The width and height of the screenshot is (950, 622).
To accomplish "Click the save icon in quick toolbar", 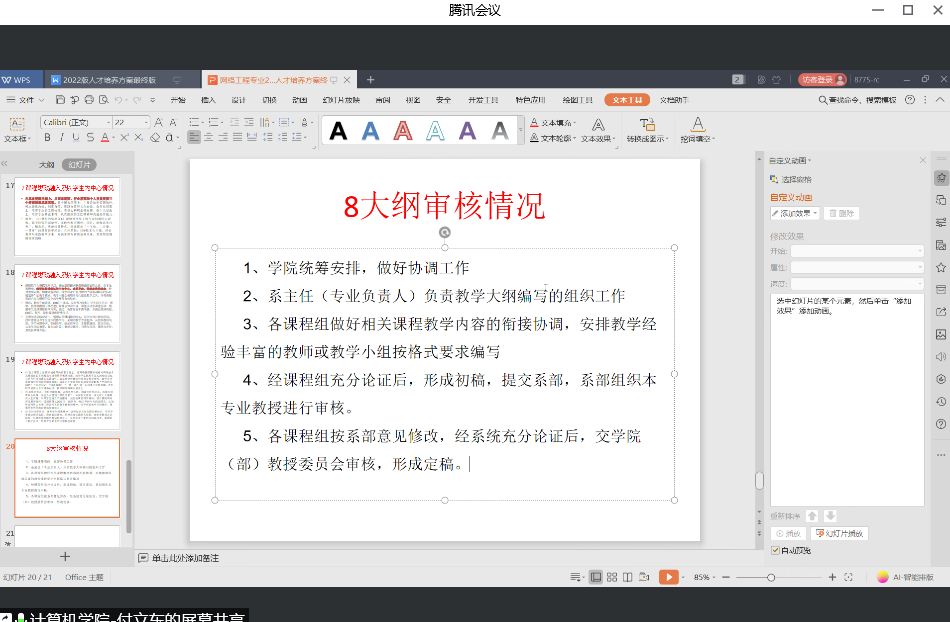I will 61,100.
